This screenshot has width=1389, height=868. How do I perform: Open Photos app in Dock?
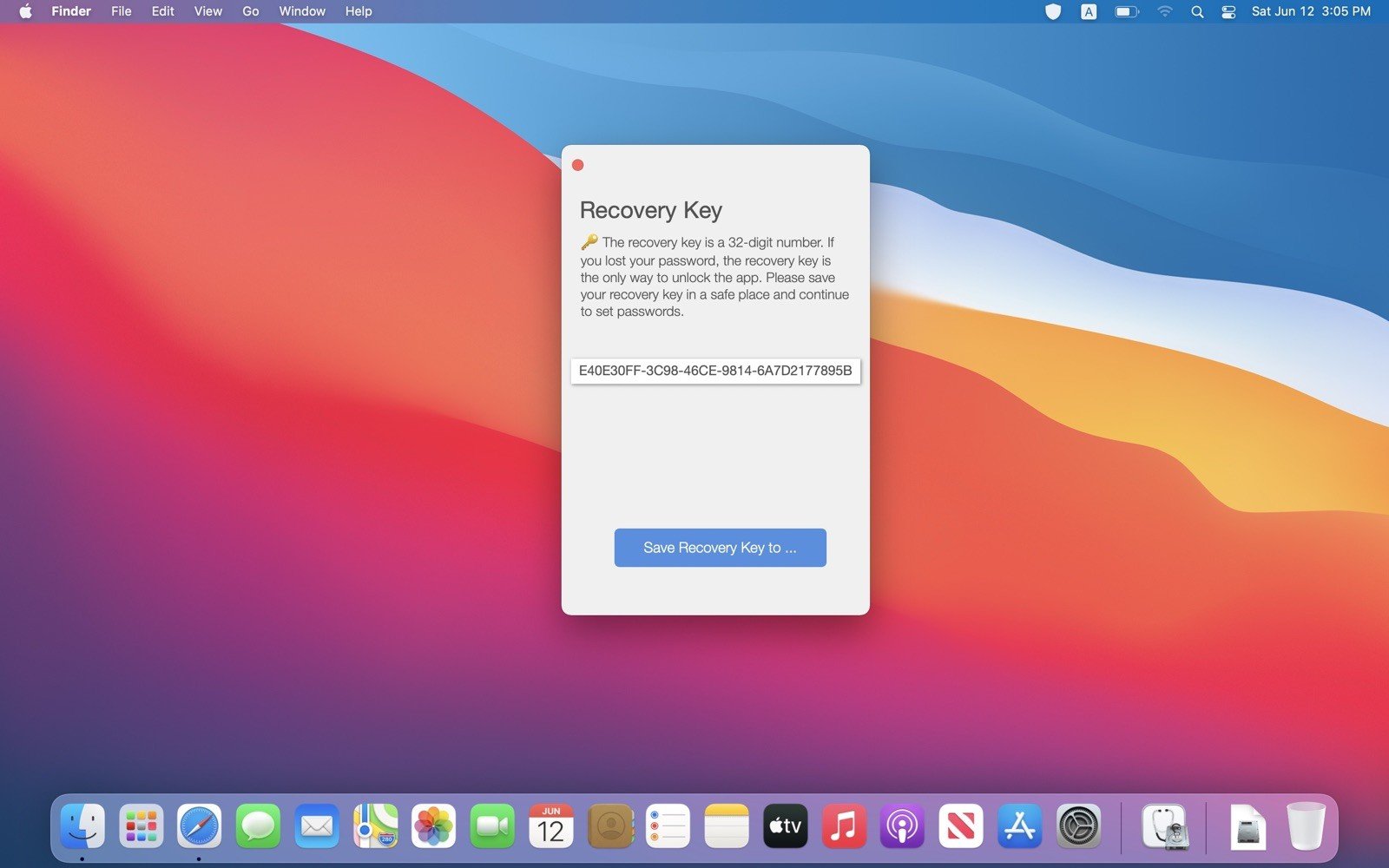(433, 825)
